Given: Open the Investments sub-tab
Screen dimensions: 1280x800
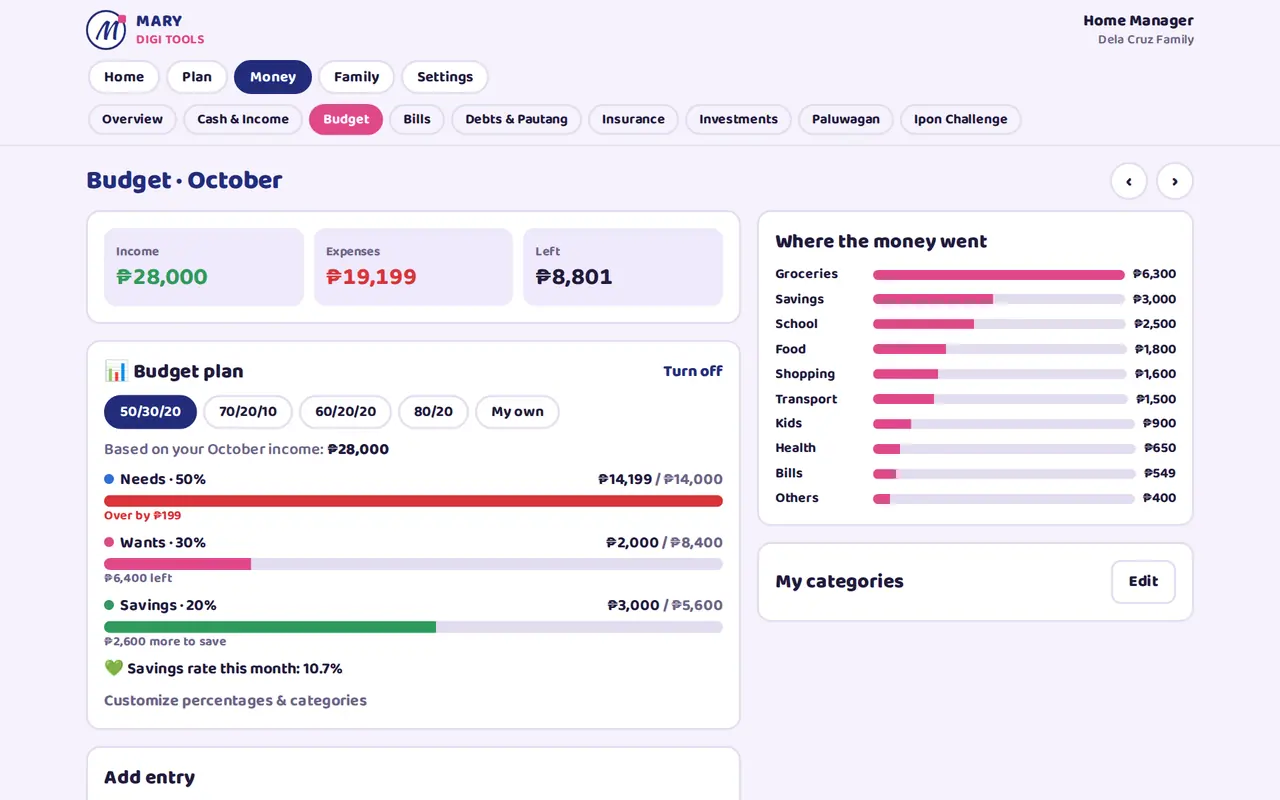Looking at the screenshot, I should (x=738, y=119).
